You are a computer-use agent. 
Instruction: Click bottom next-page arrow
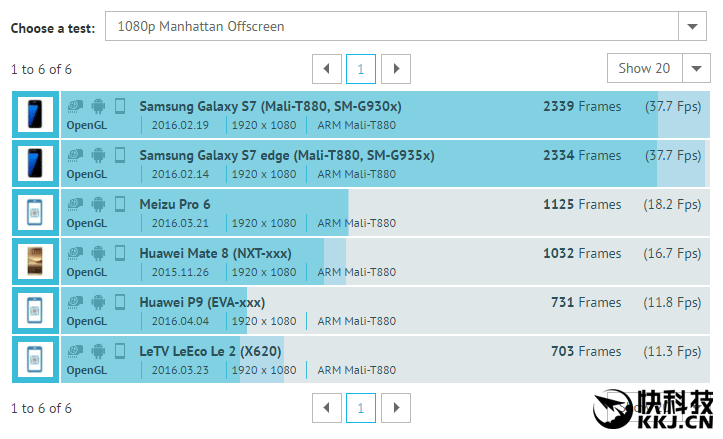[x=396, y=408]
